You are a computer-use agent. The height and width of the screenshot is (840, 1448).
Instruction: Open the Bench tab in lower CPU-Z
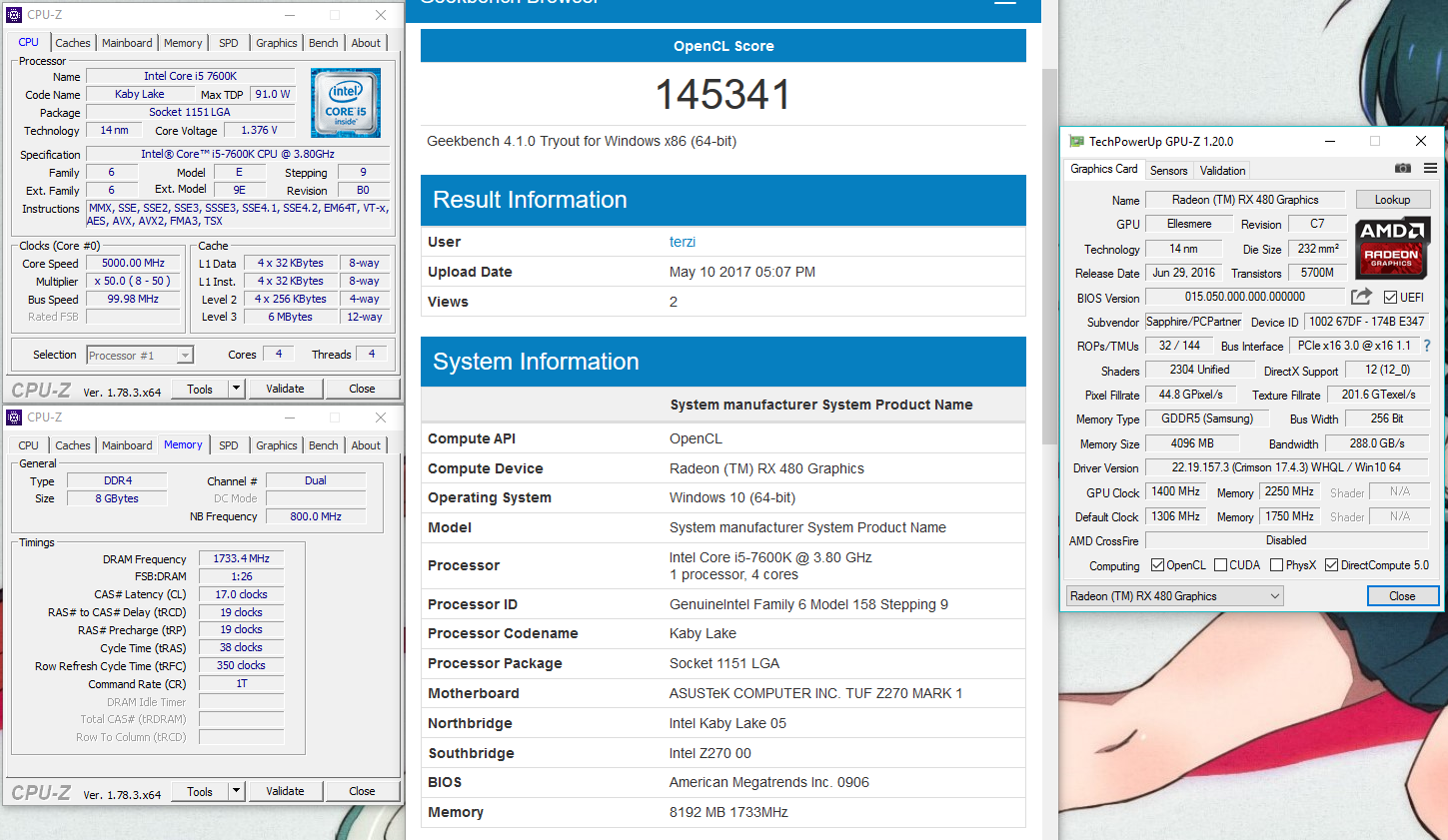pos(323,445)
